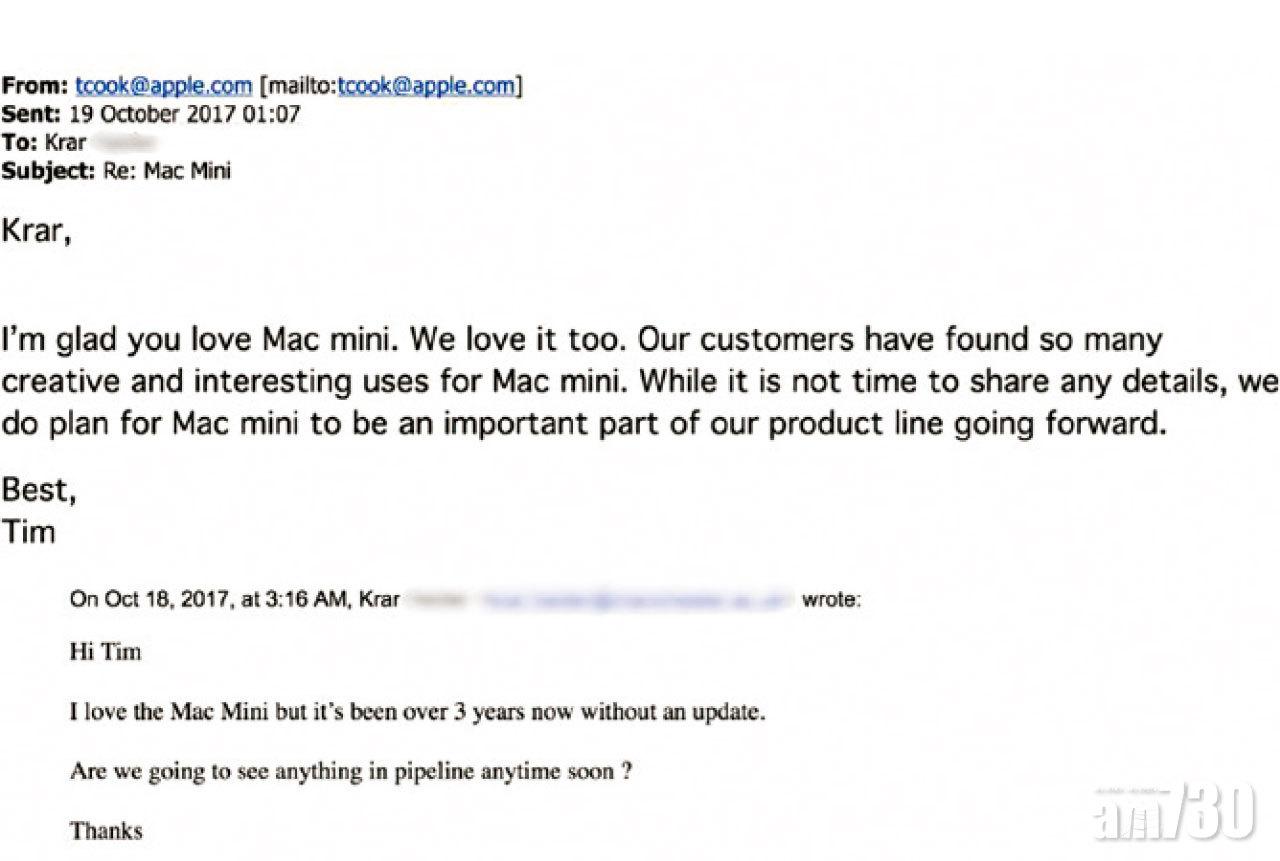
Task: Click the bold "Subject:" label
Action: 48,170
